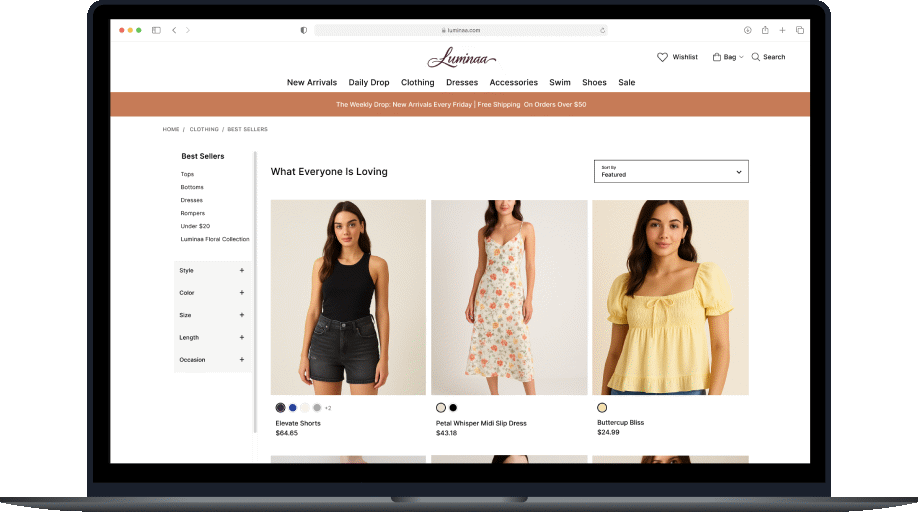Choose blue swatch for Elevate Shorts

(293, 408)
